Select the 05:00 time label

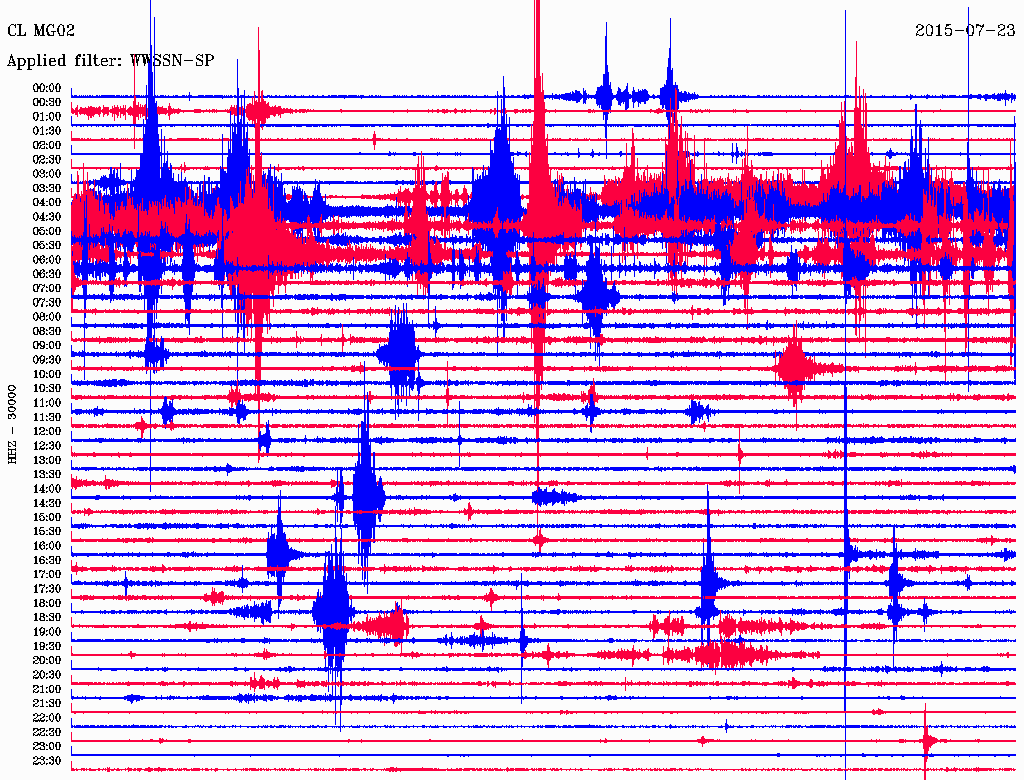47,231
